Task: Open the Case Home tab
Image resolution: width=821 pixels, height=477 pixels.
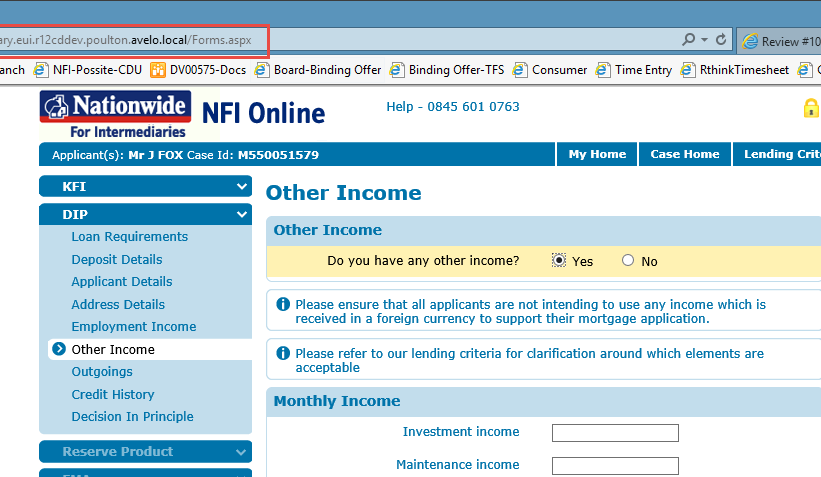Action: [x=685, y=154]
